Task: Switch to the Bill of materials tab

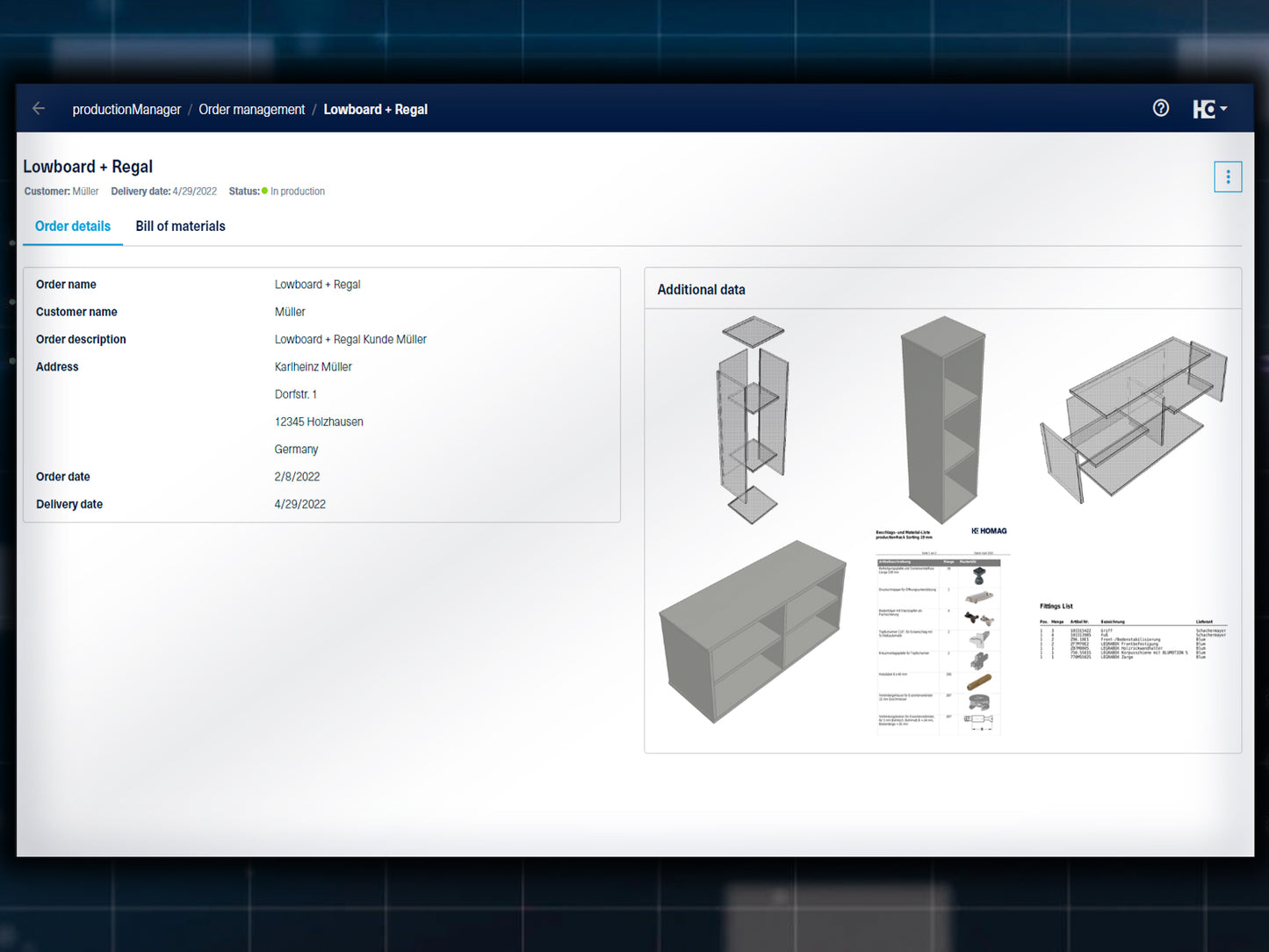Action: click(x=180, y=227)
